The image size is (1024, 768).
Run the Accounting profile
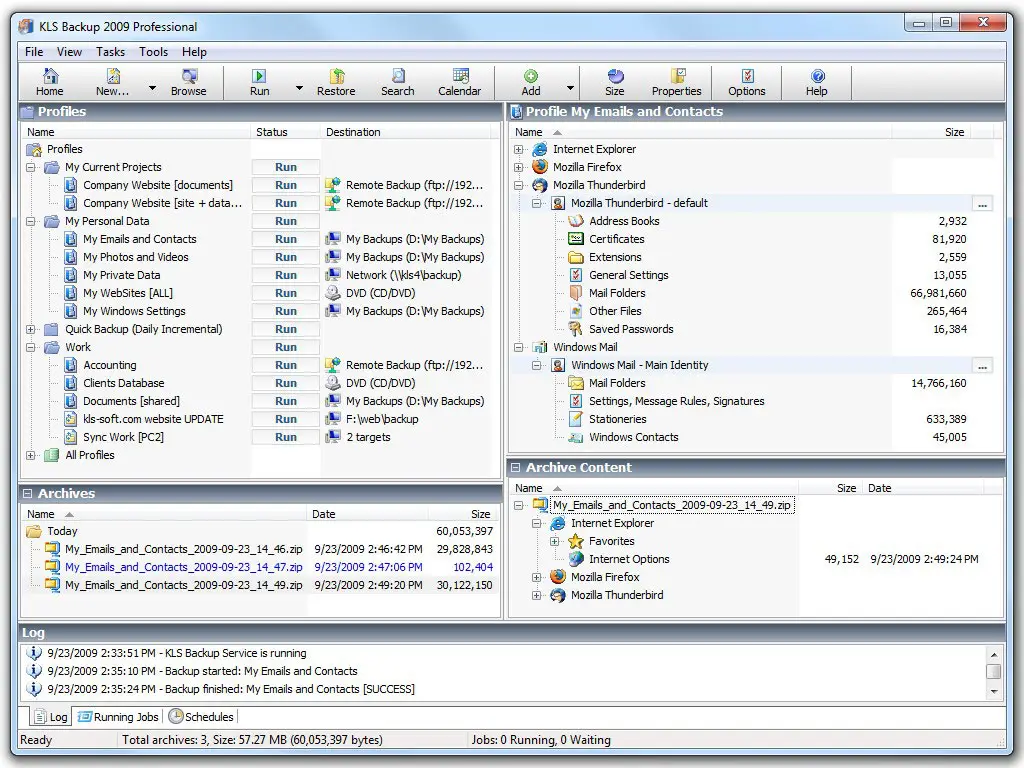pos(285,365)
